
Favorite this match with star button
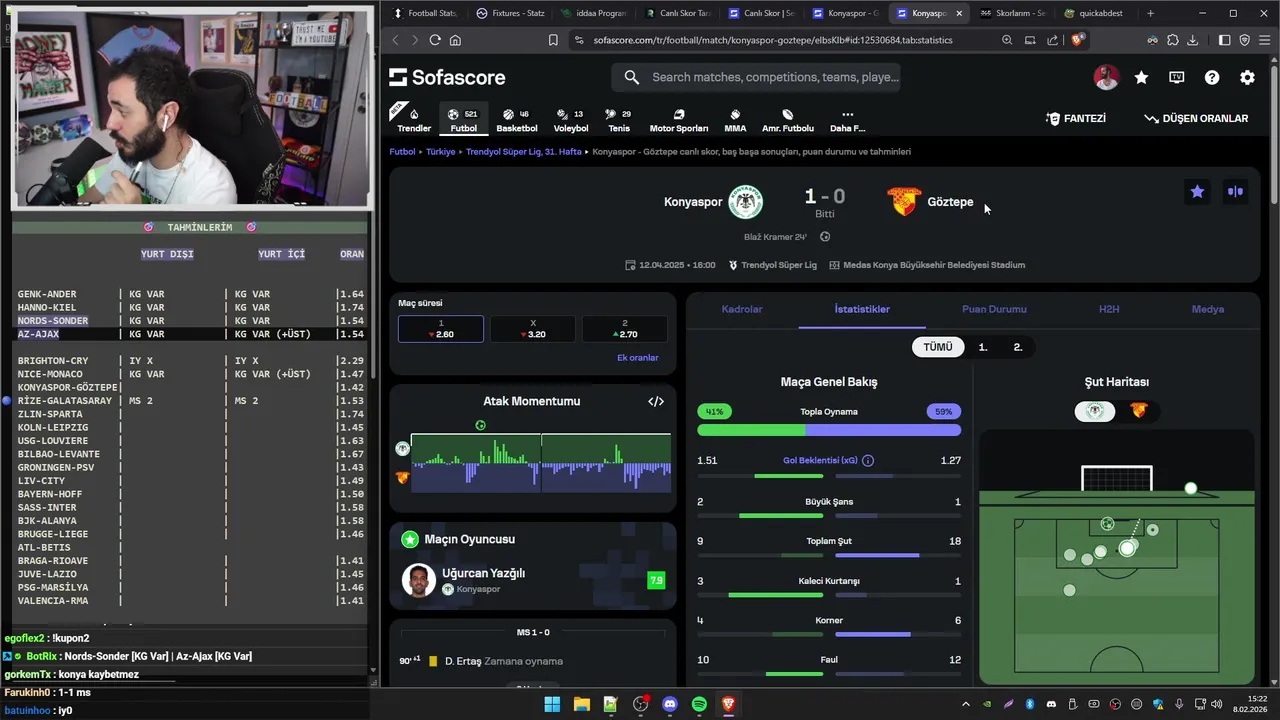tap(1197, 192)
